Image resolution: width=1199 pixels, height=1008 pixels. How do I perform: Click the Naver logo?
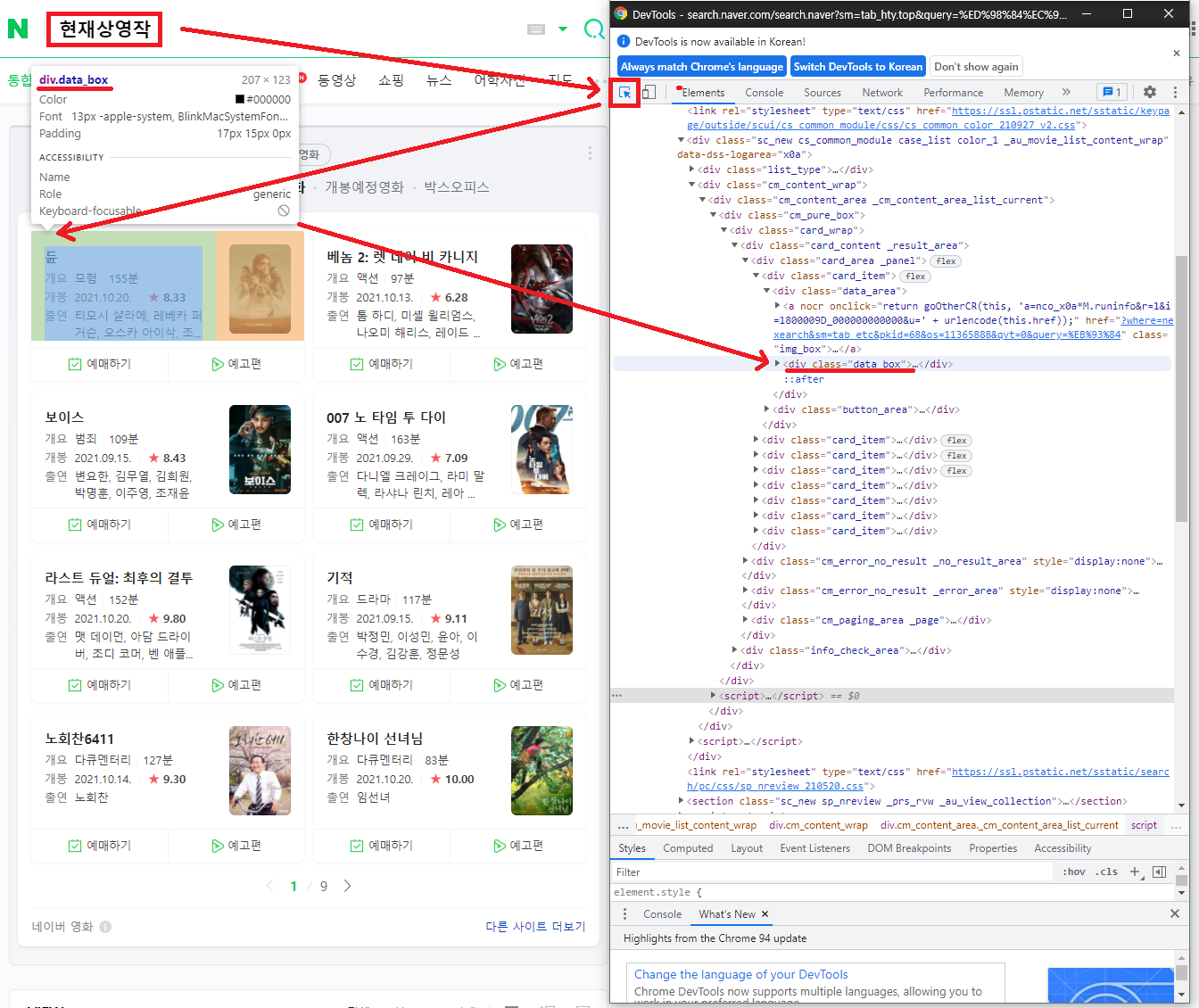click(18, 29)
